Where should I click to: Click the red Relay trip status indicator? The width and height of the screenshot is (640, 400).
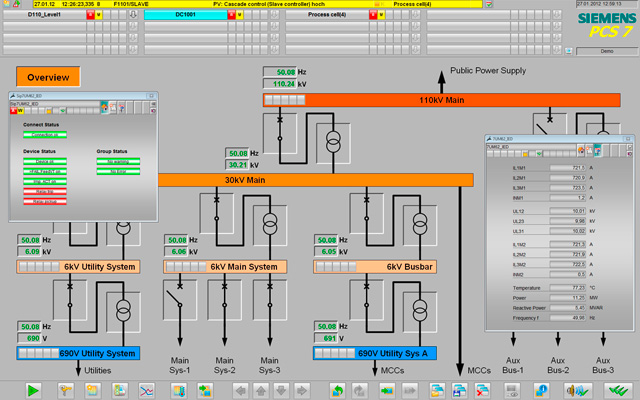pos(45,192)
